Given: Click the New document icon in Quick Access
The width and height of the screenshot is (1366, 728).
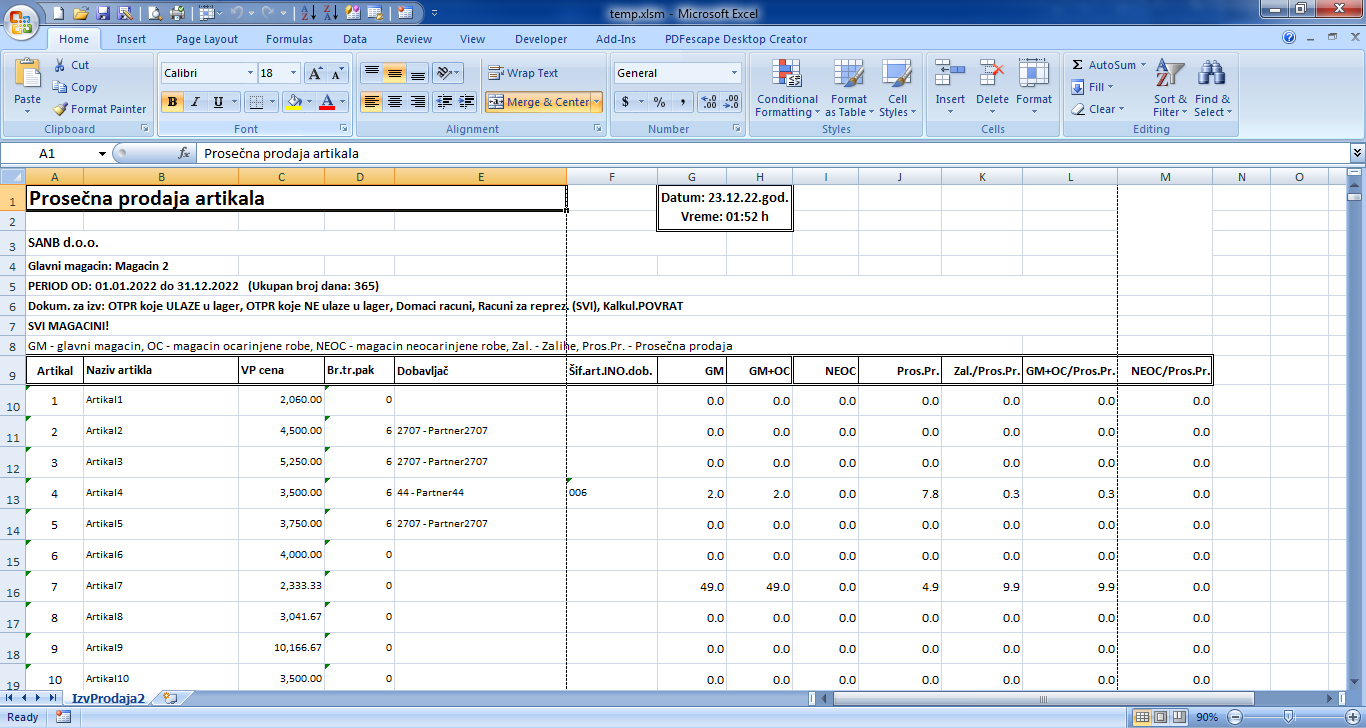Looking at the screenshot, I should coord(57,13).
